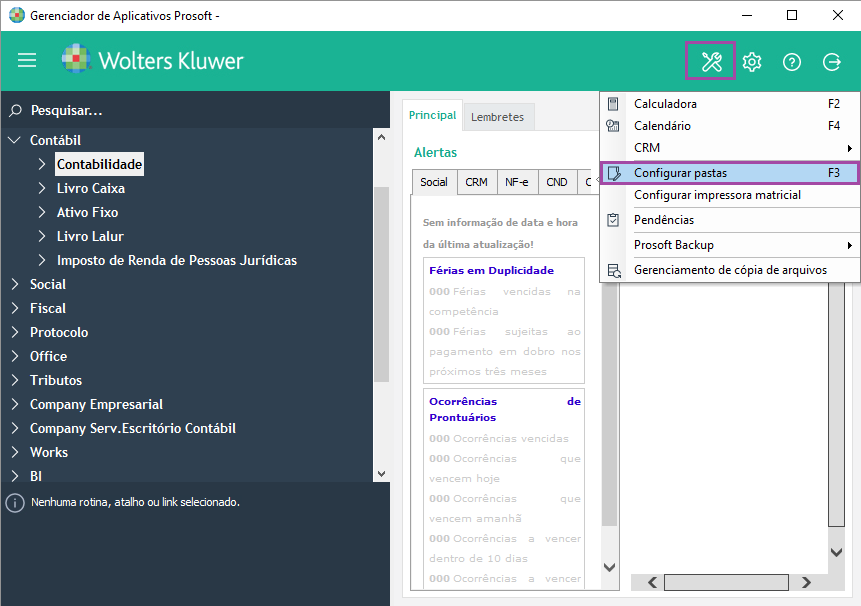Viewport: 861px width, 606px height.
Task: Click tree panel scroll down arrow
Action: coord(382,474)
